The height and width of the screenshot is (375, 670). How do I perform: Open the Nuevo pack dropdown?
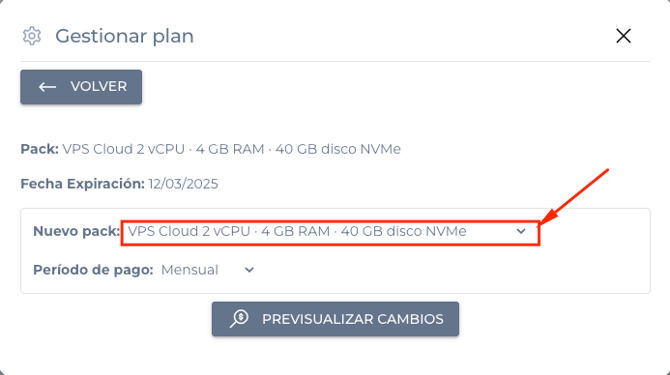pyautogui.click(x=330, y=233)
